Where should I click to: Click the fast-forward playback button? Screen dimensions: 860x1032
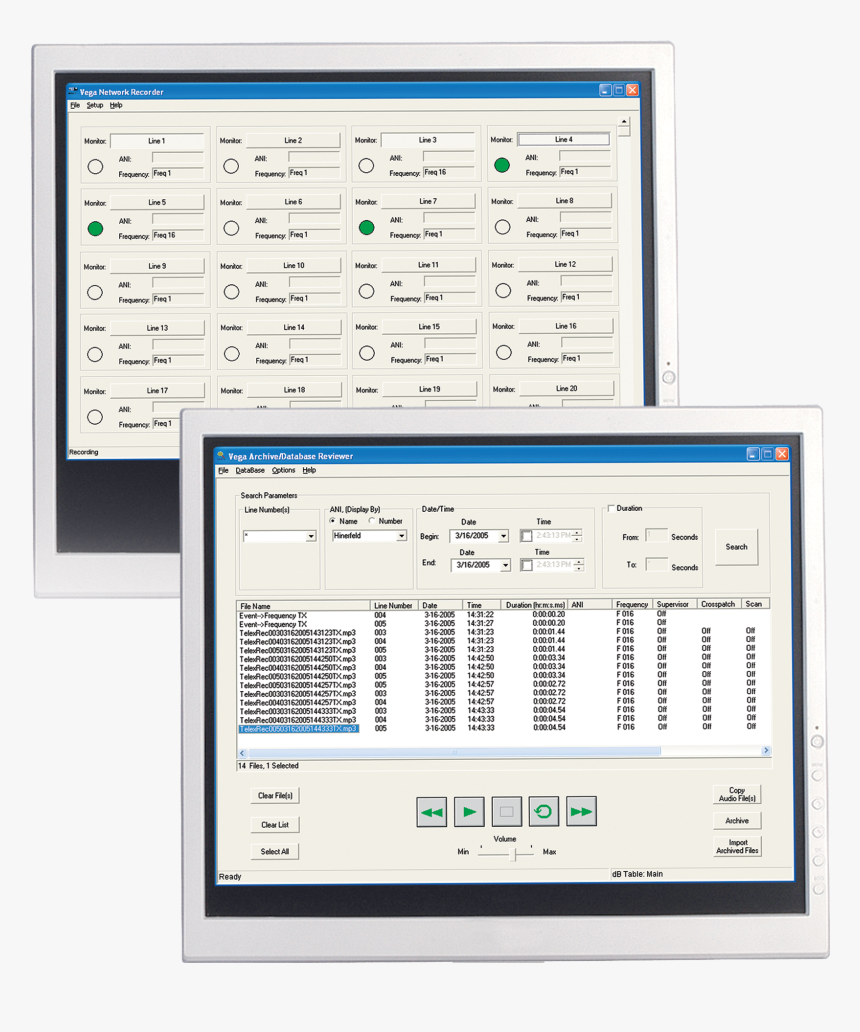click(x=581, y=812)
